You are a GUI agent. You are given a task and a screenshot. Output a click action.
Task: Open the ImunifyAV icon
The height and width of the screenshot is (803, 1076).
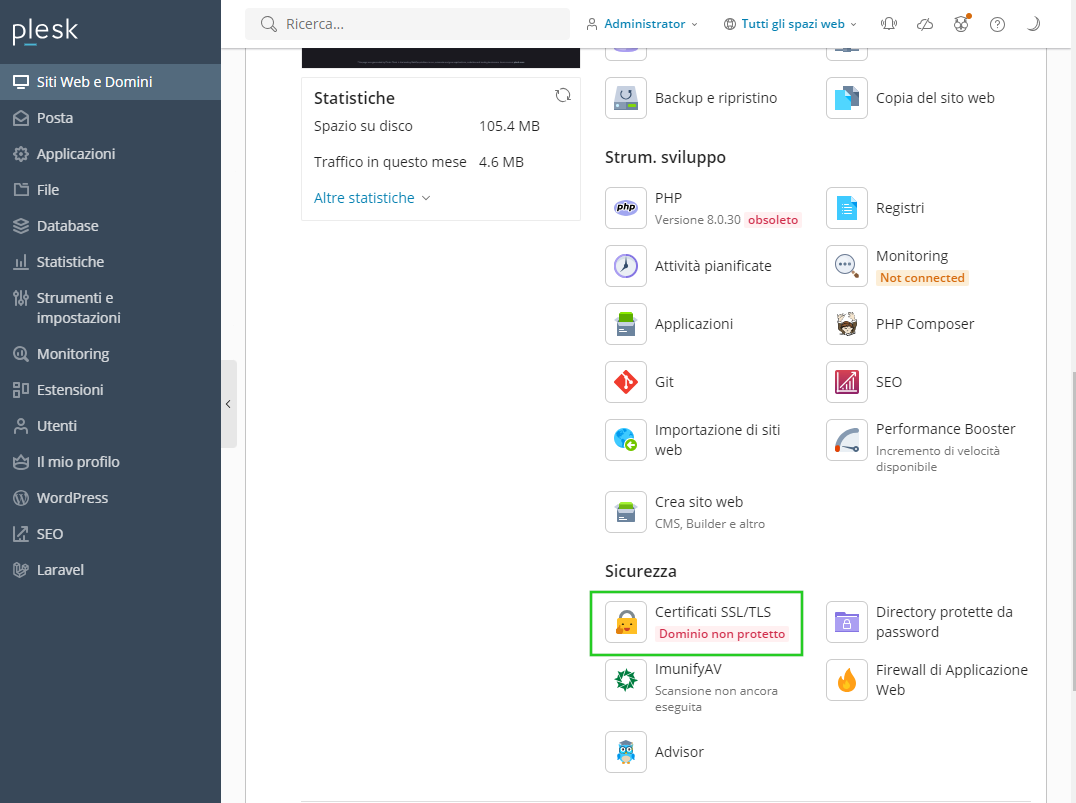pyautogui.click(x=626, y=679)
